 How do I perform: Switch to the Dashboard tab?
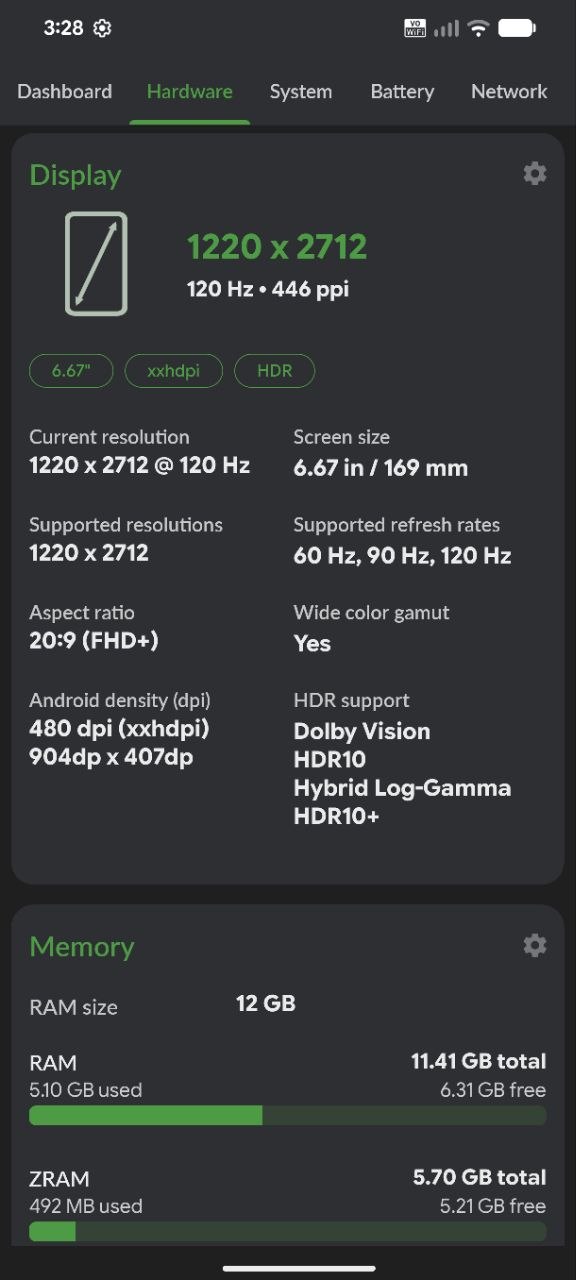tap(65, 91)
